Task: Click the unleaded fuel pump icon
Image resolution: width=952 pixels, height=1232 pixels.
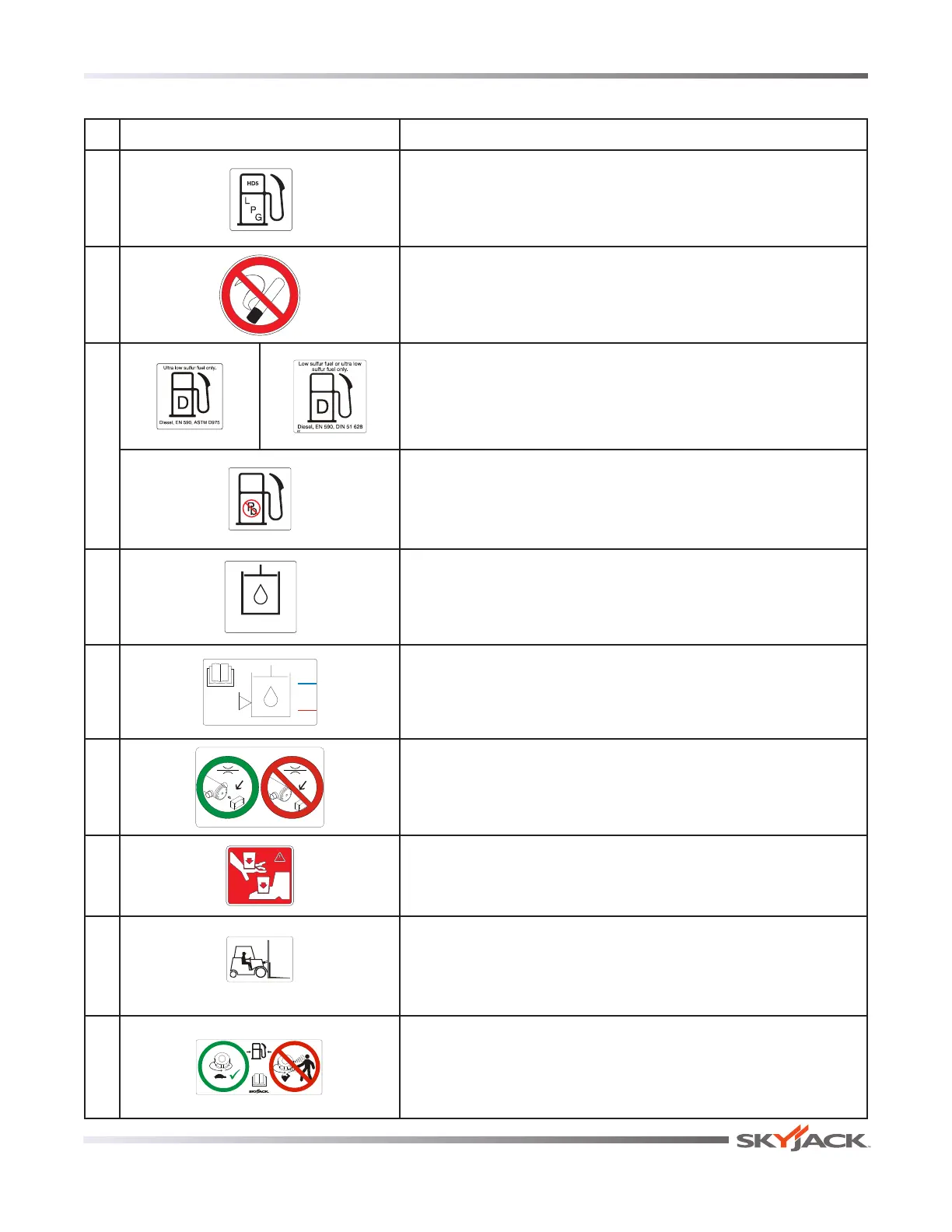Action: pos(260,499)
